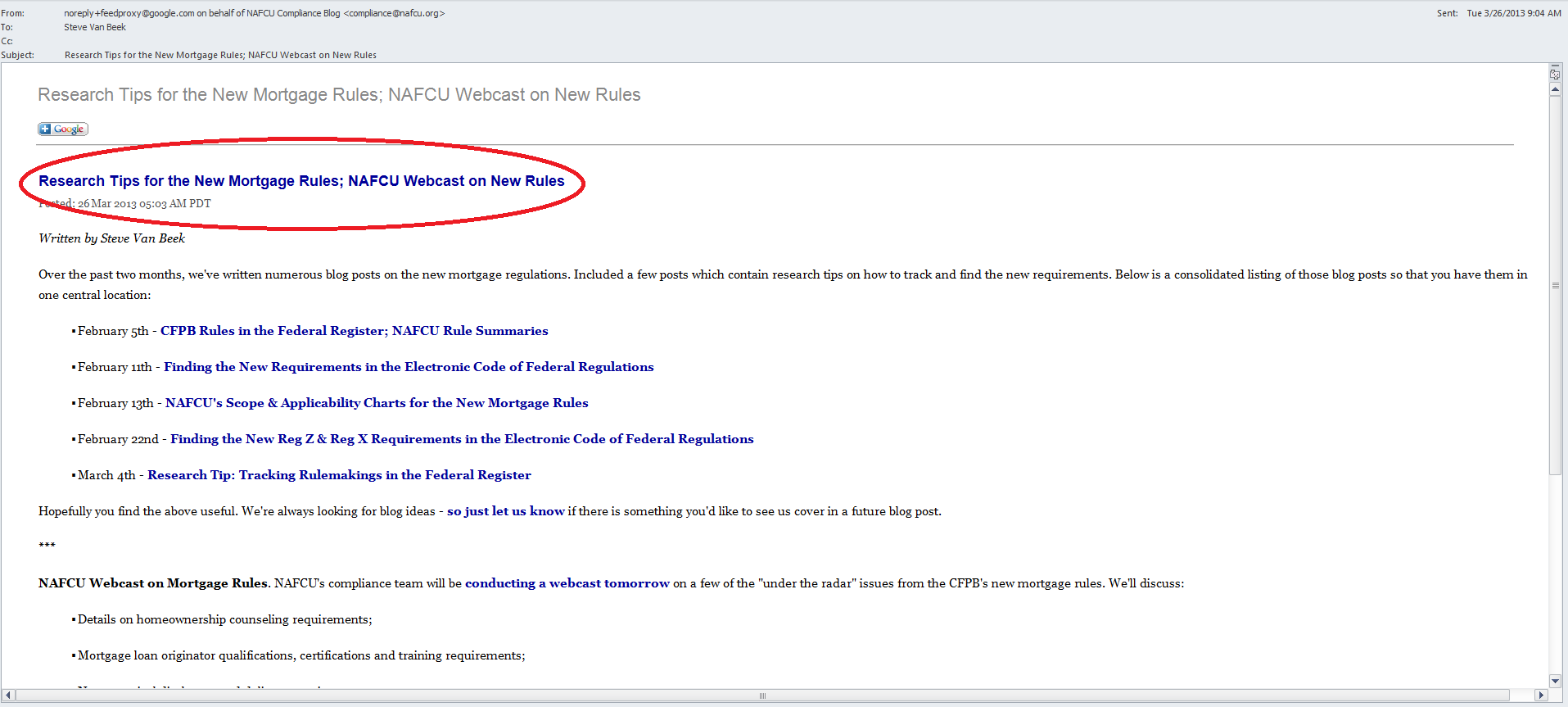Click 'NAFCU Webcast on Mortgage Rules' bold text
Viewport: 1568px width, 707px height.
click(x=153, y=583)
